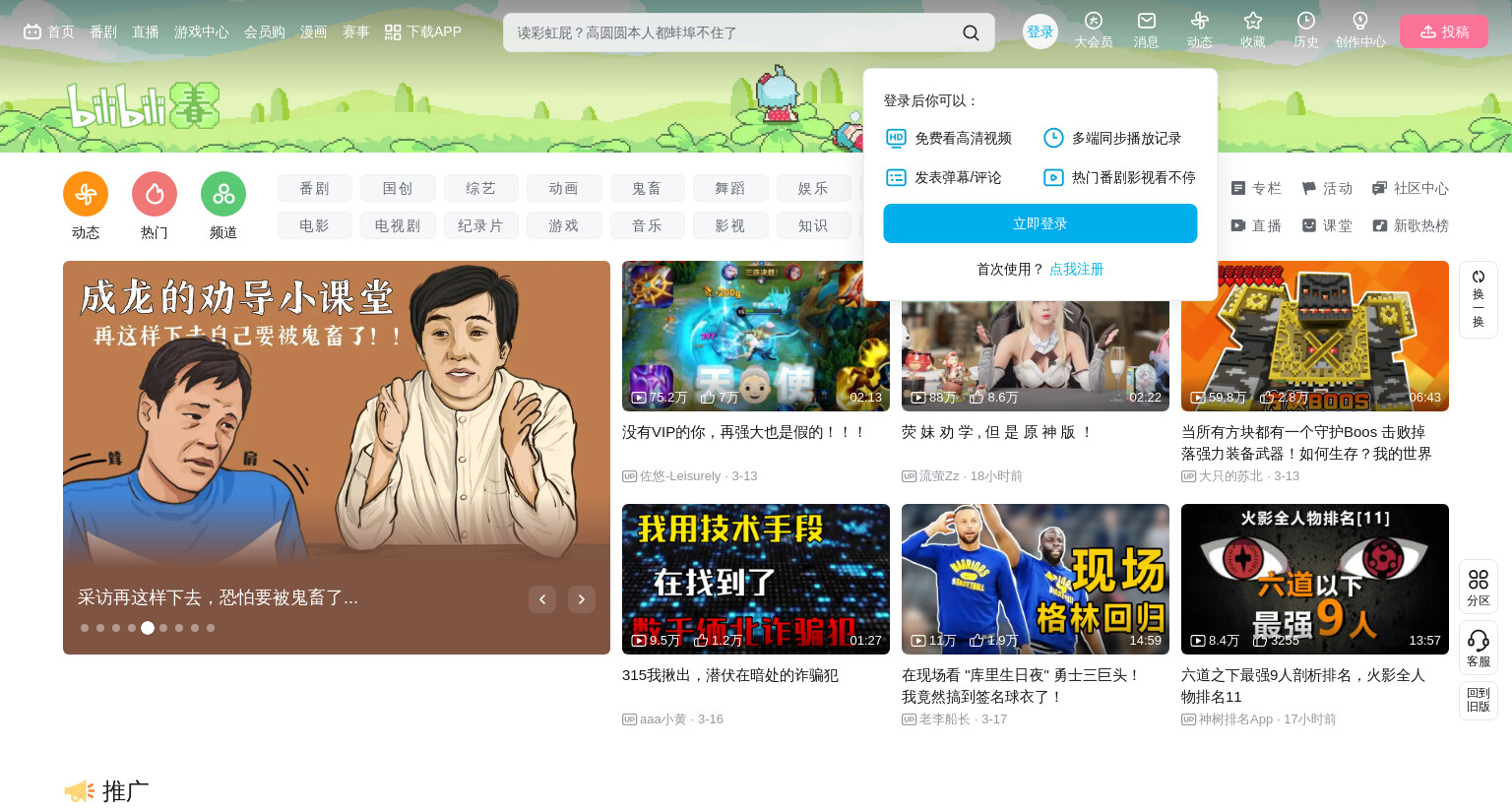Select the 综艺 category tag

481,188
